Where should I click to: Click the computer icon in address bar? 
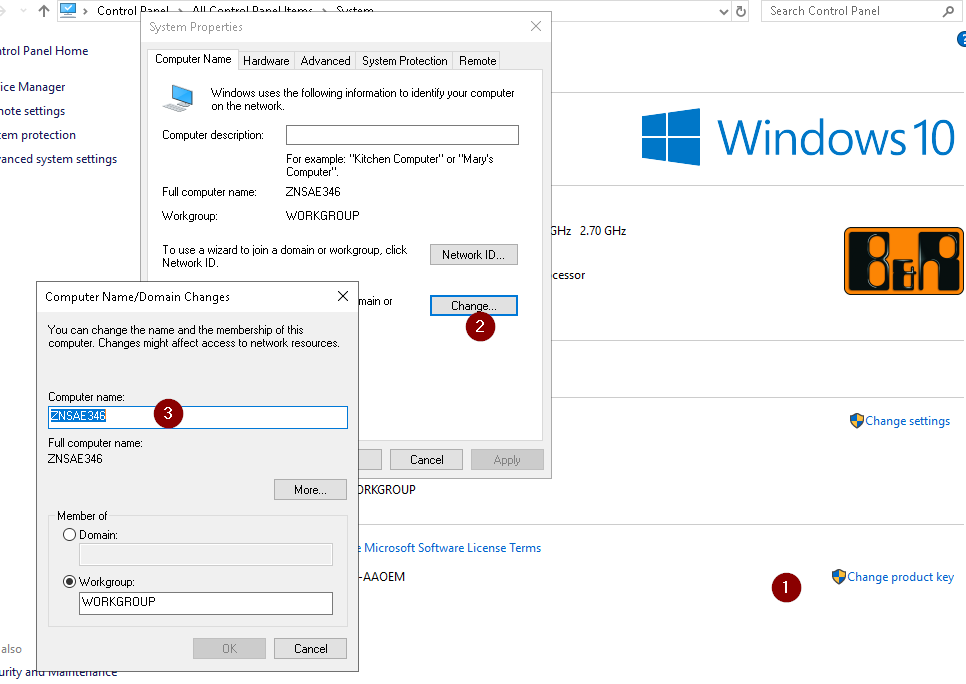coord(68,10)
